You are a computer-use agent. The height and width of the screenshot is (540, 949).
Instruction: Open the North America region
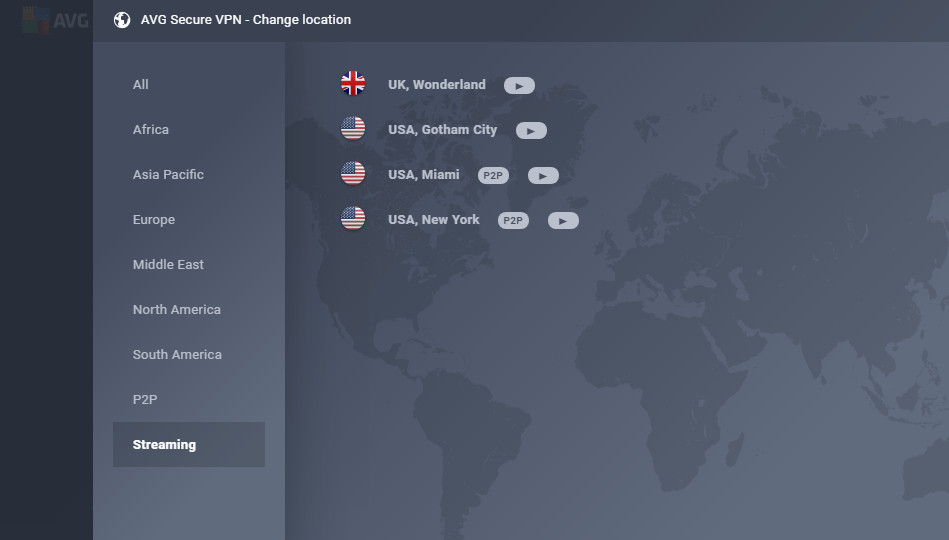[177, 310]
